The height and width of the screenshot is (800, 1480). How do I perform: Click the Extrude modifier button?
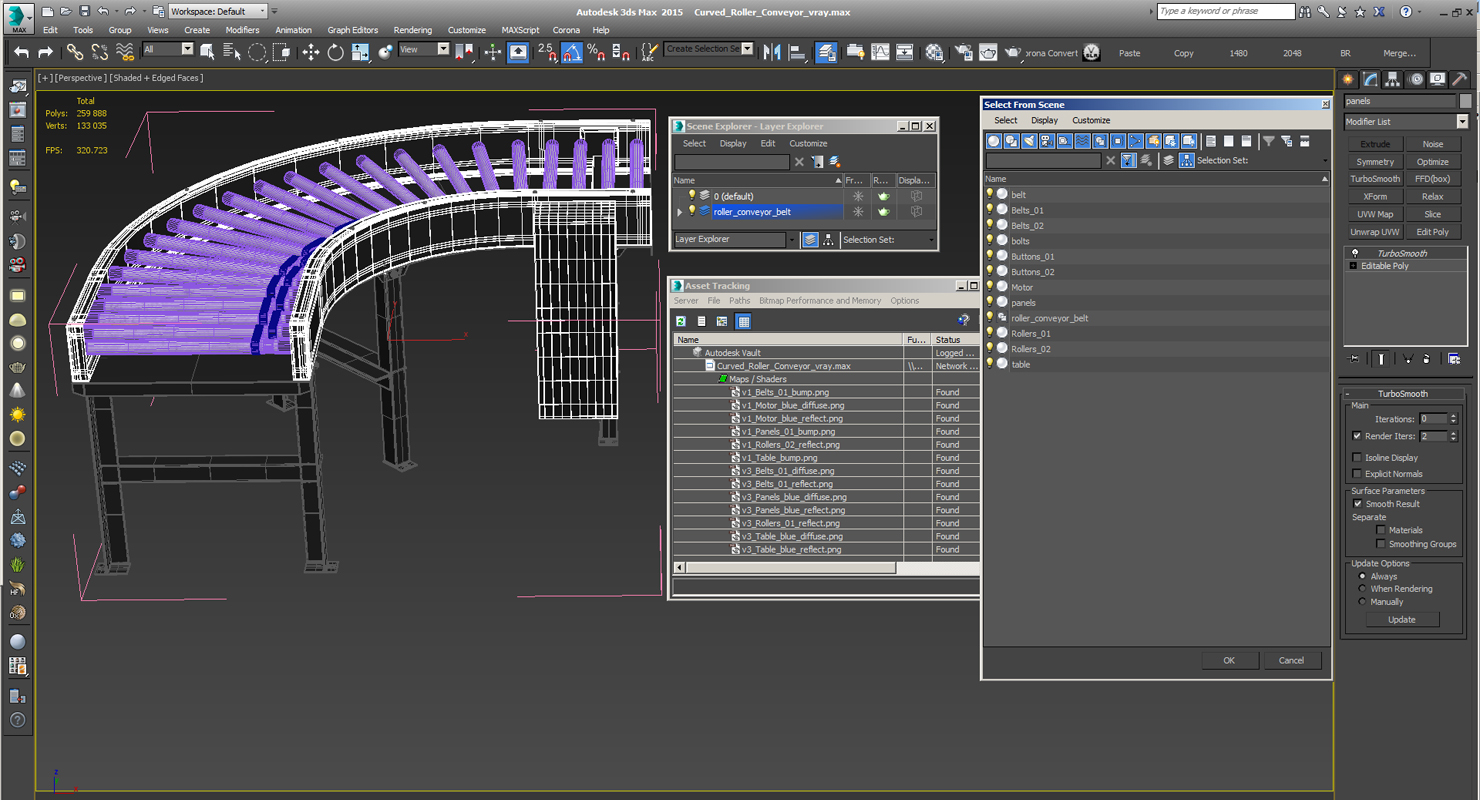[x=1375, y=144]
